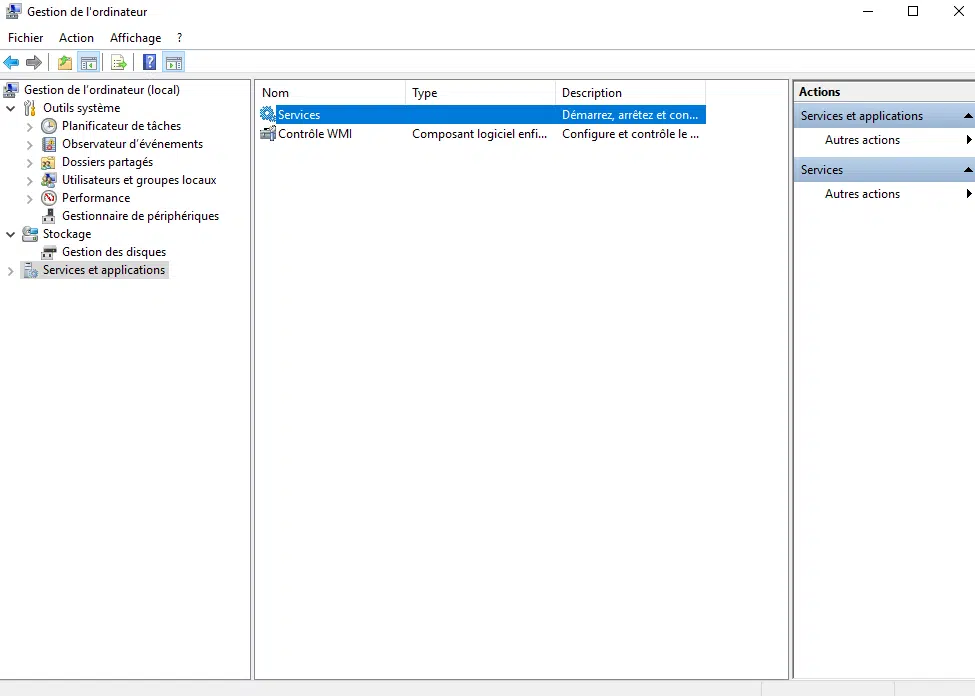Click the Observateur d'événements icon
Image resolution: width=975 pixels, height=696 pixels.
point(49,144)
